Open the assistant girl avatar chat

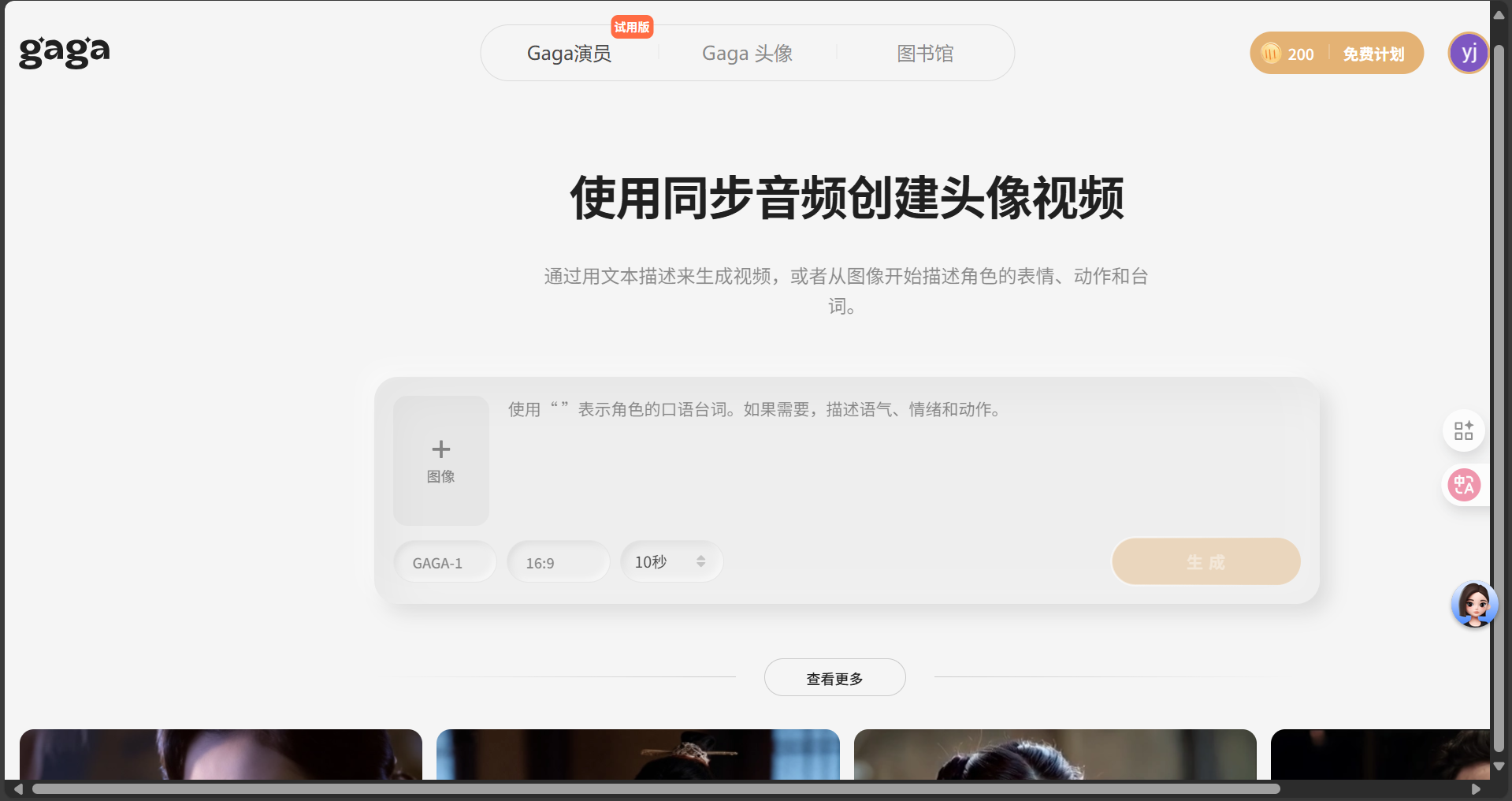click(x=1473, y=605)
